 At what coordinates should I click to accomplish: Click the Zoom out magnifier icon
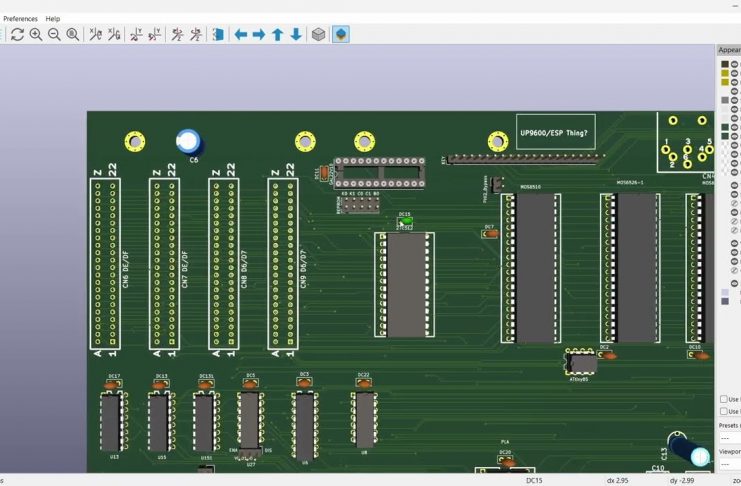54,34
